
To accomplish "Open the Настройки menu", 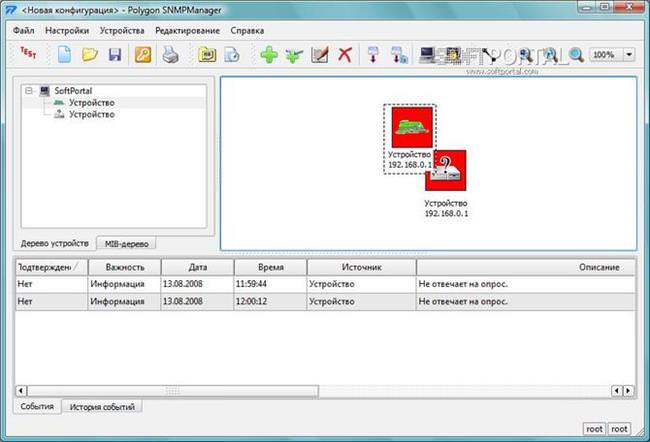I will (x=67, y=30).
